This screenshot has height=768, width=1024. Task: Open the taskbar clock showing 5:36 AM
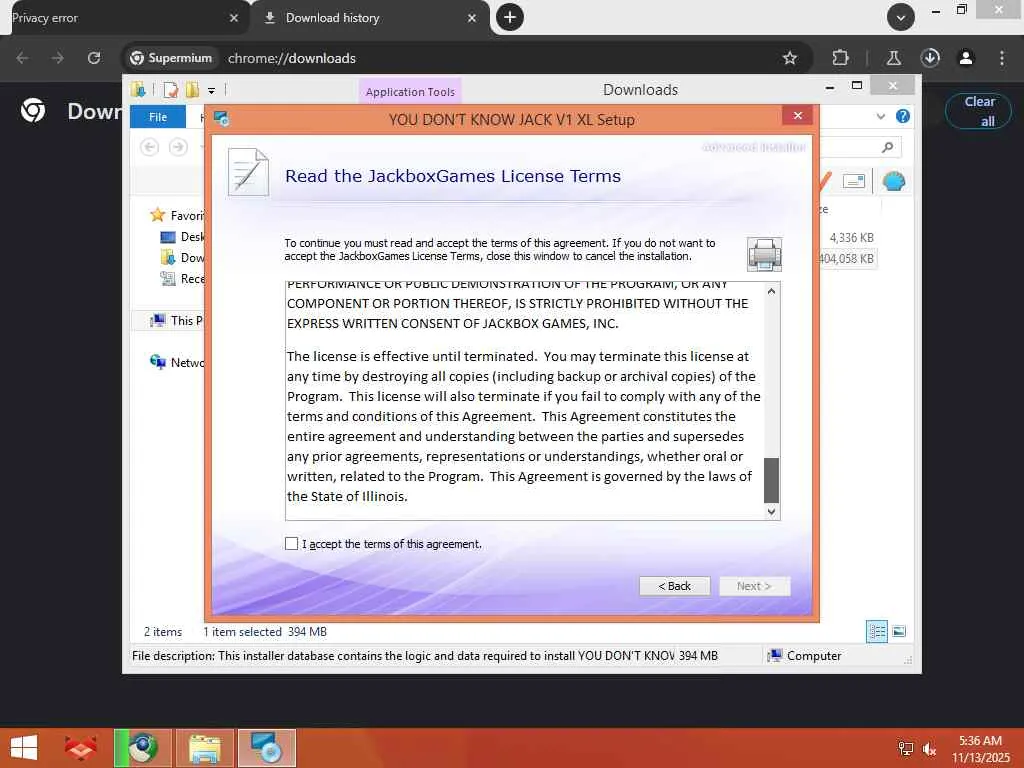coord(980,749)
